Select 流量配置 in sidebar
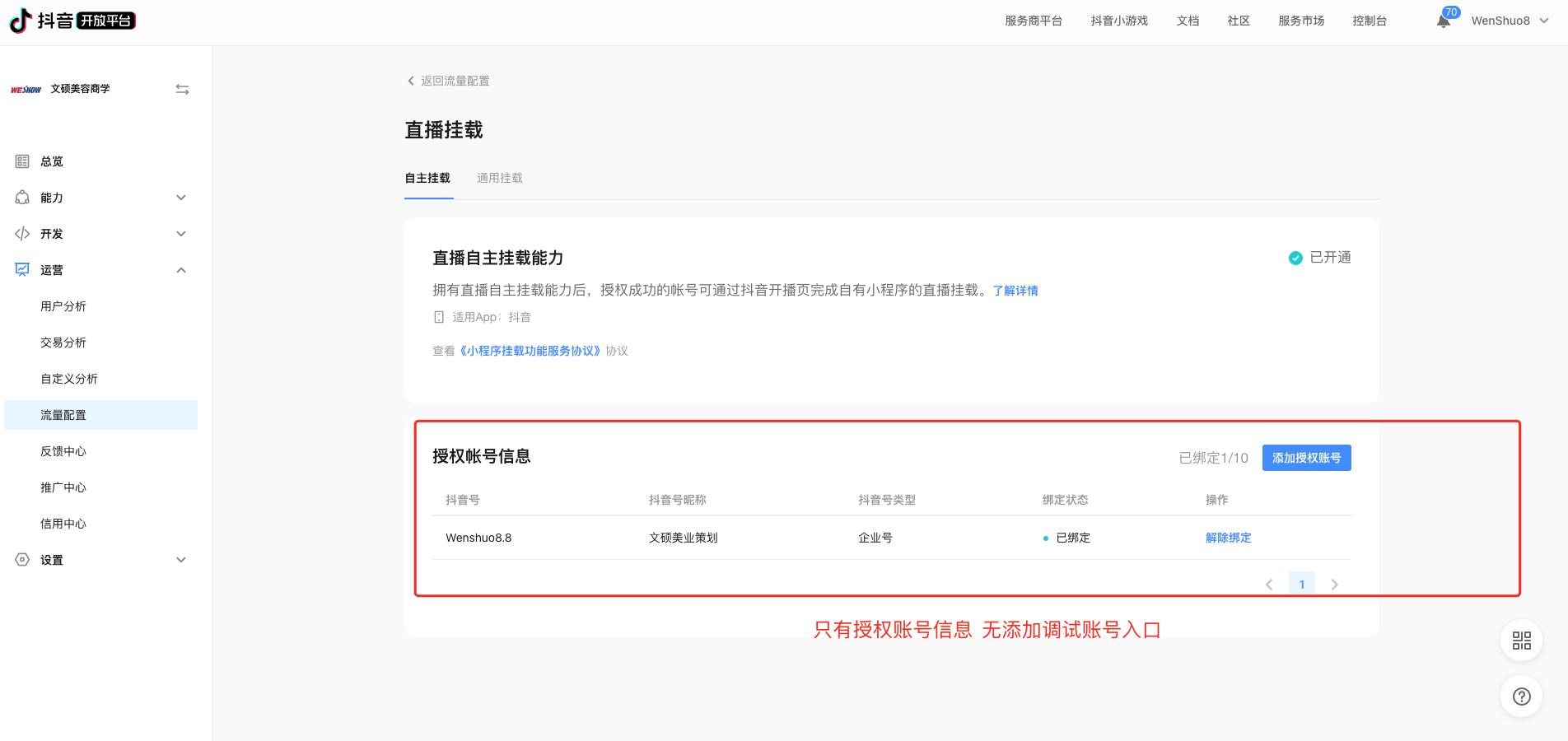This screenshot has height=741, width=1568. click(100, 415)
